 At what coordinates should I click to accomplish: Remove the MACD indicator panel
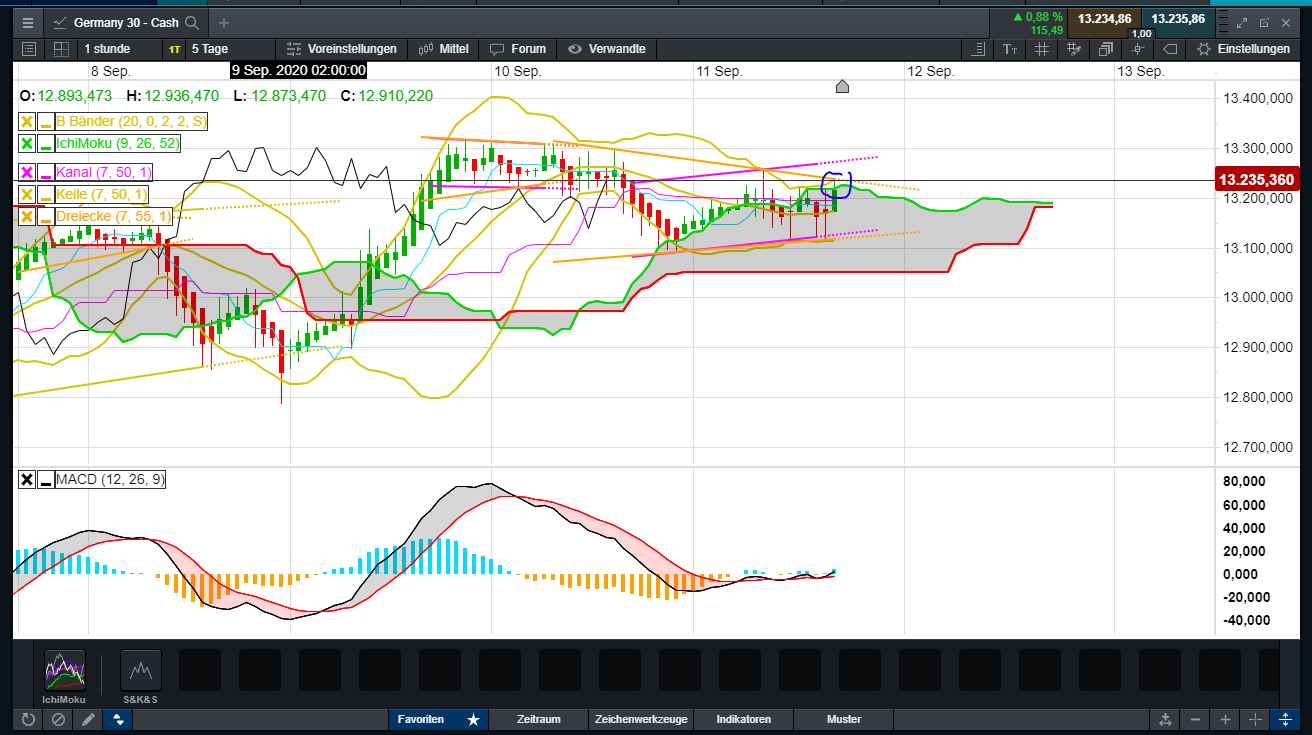coord(27,480)
